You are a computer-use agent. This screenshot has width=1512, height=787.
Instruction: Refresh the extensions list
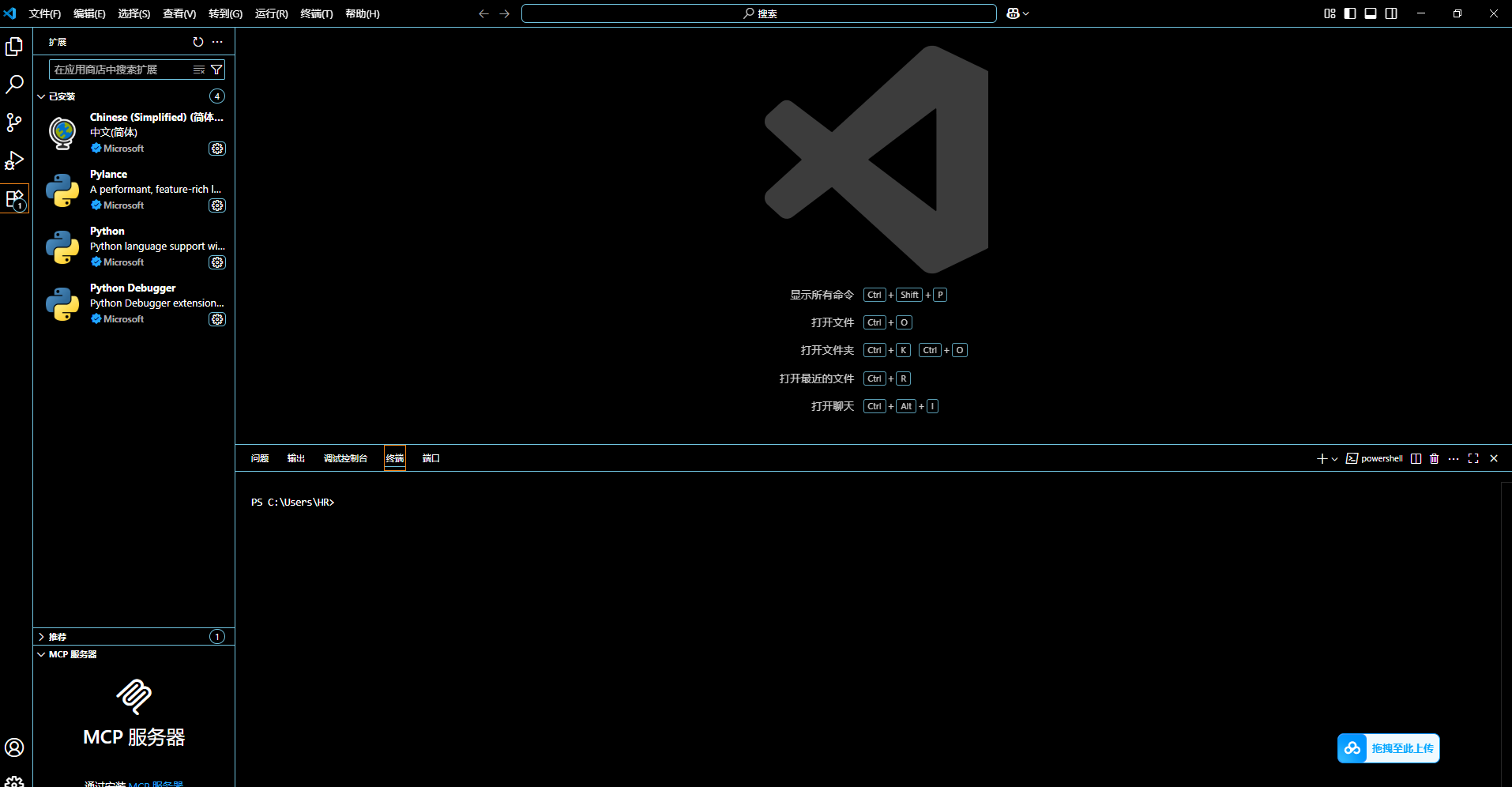(198, 42)
